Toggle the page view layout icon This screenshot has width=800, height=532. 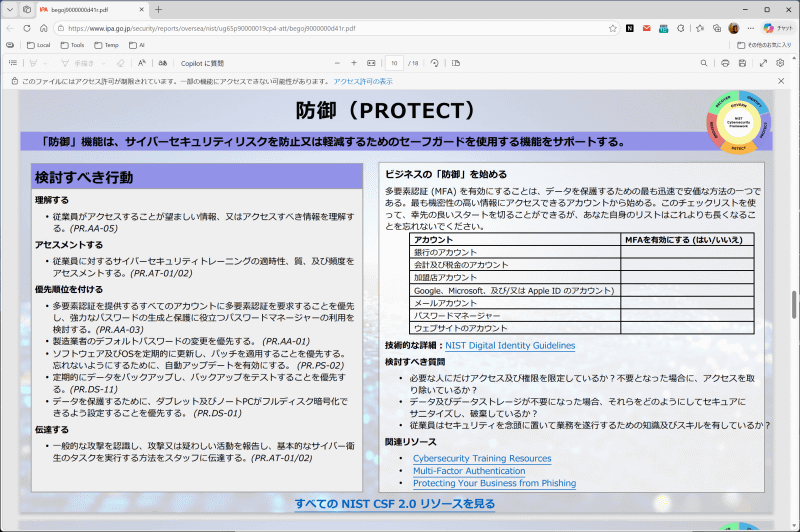(x=456, y=63)
